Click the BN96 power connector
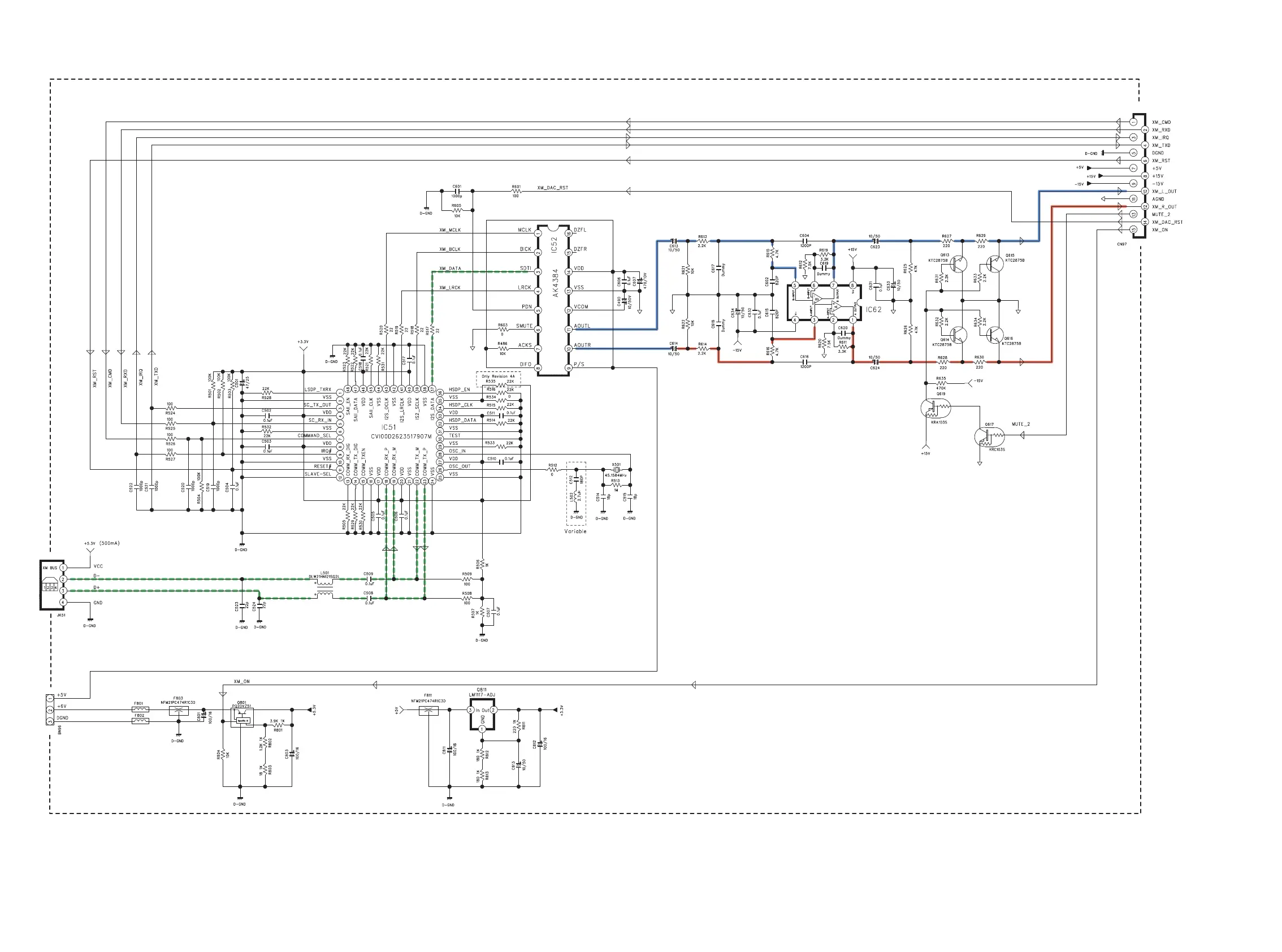1282x952 pixels. click(50, 710)
